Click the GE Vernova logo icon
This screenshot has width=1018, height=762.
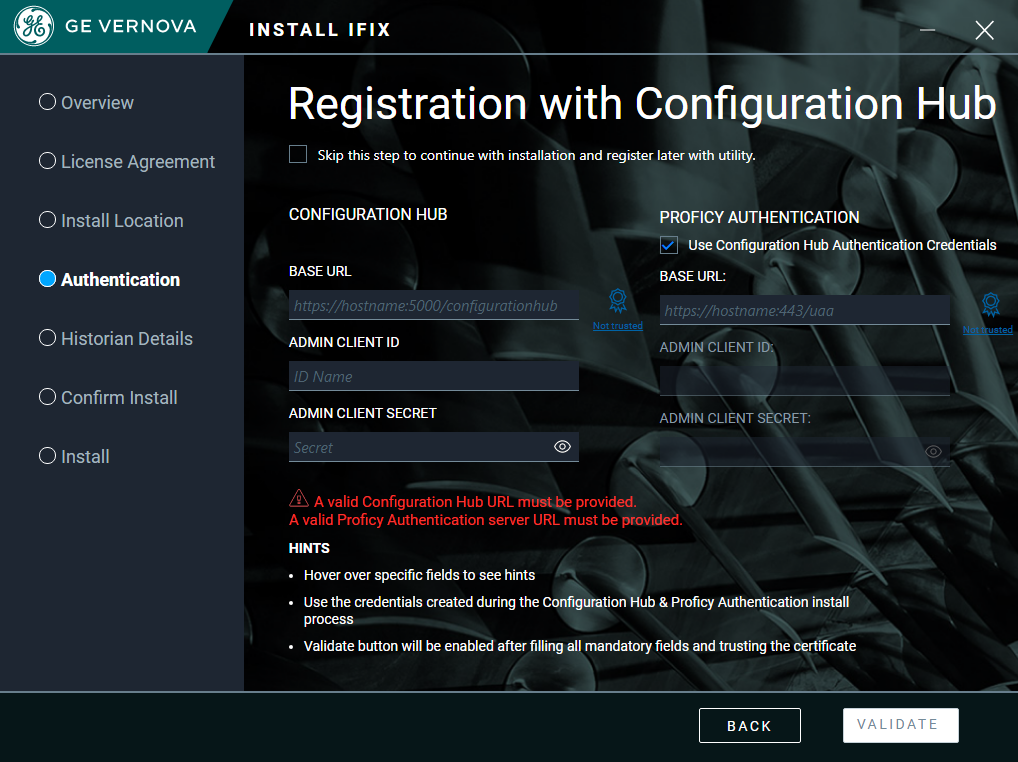(x=34, y=27)
